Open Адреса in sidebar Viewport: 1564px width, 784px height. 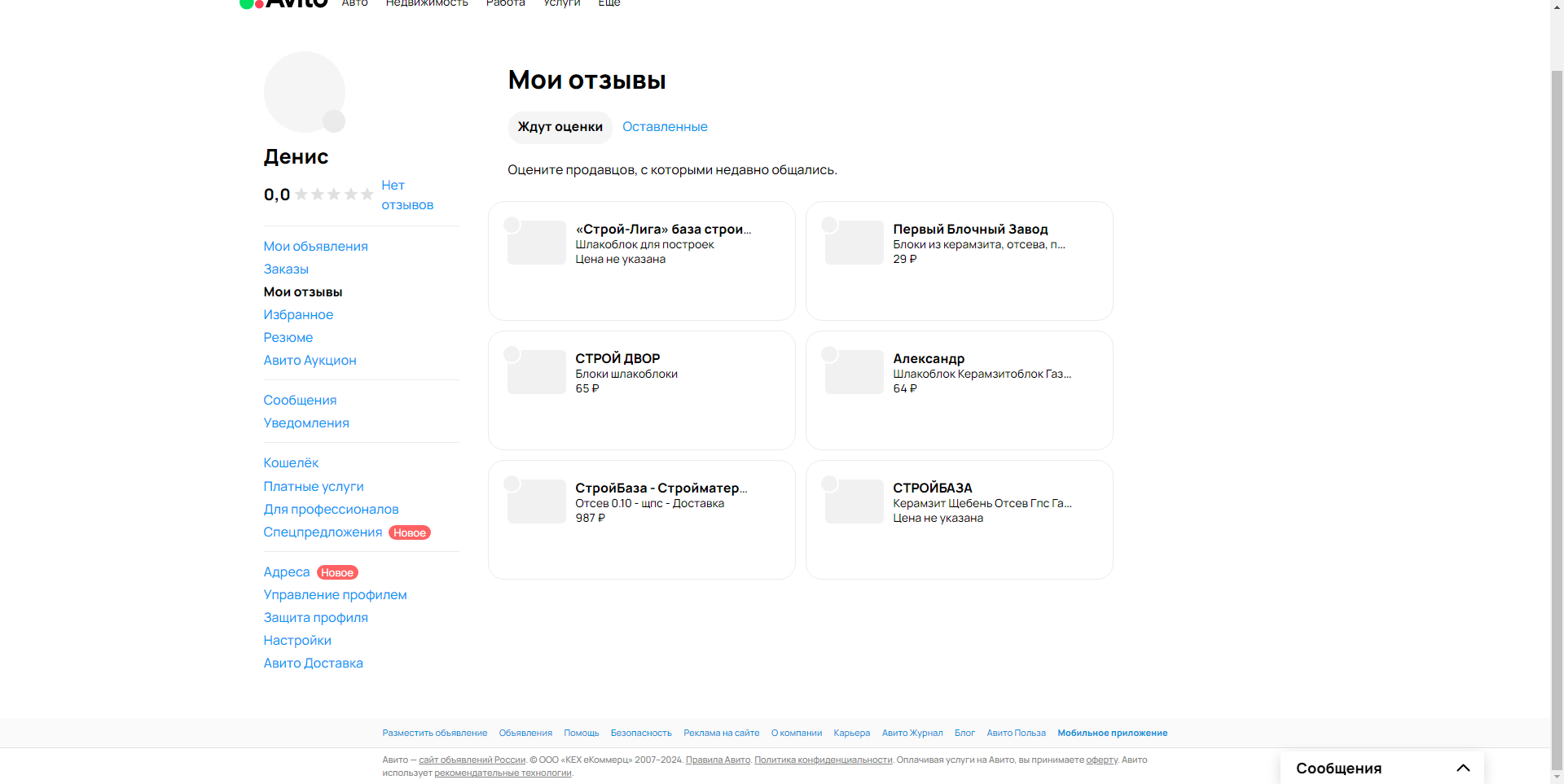287,572
